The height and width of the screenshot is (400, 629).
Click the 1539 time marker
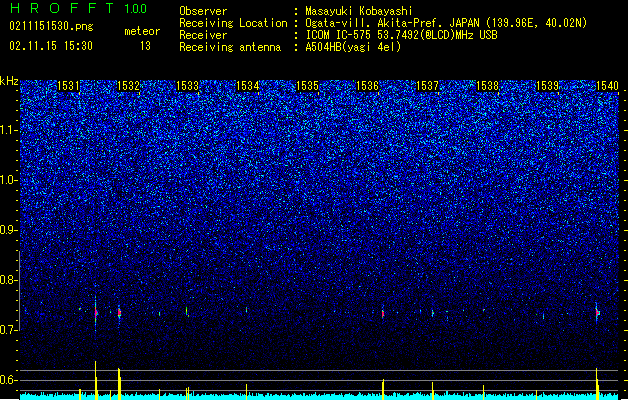pos(548,86)
